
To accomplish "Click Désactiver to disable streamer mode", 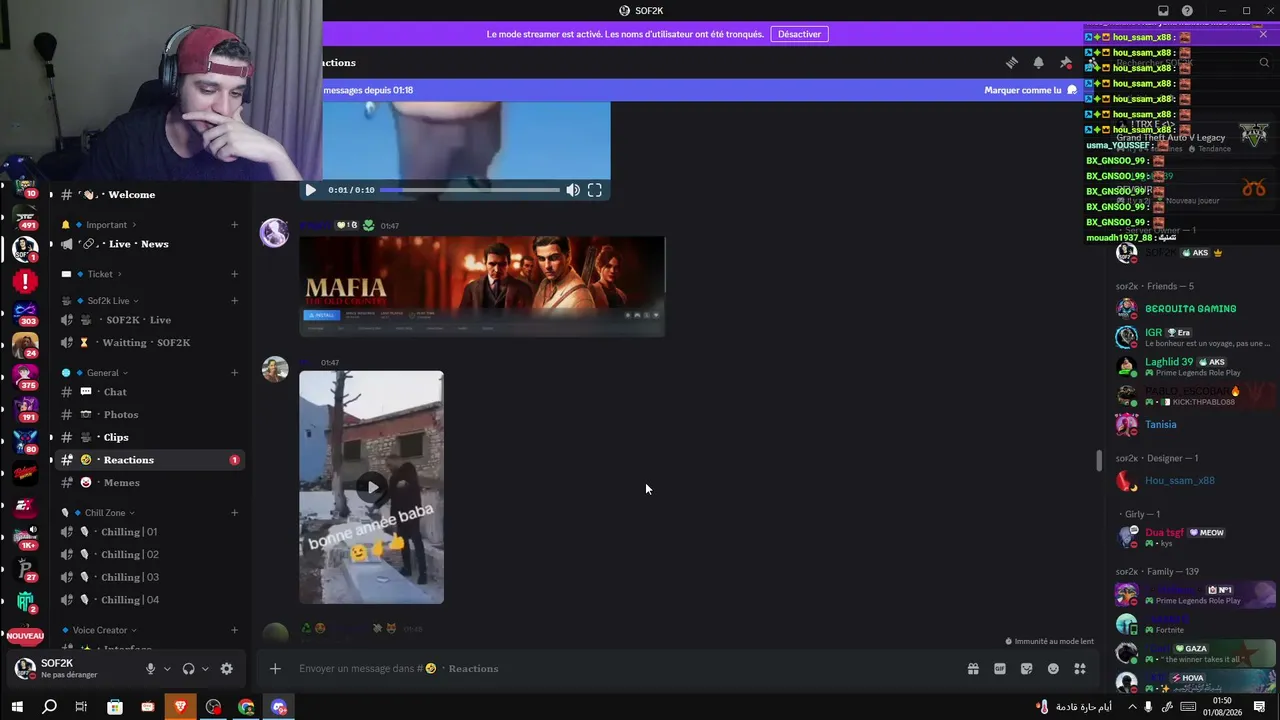I will point(799,34).
